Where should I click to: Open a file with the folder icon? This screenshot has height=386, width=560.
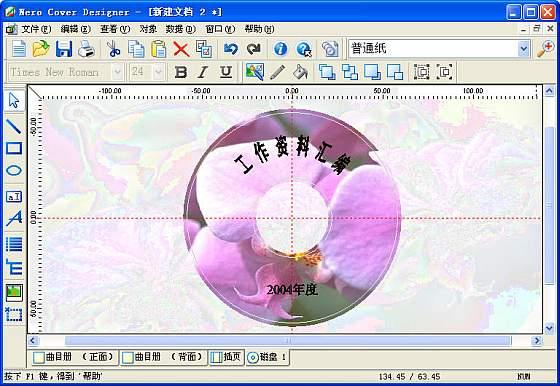[x=41, y=49]
